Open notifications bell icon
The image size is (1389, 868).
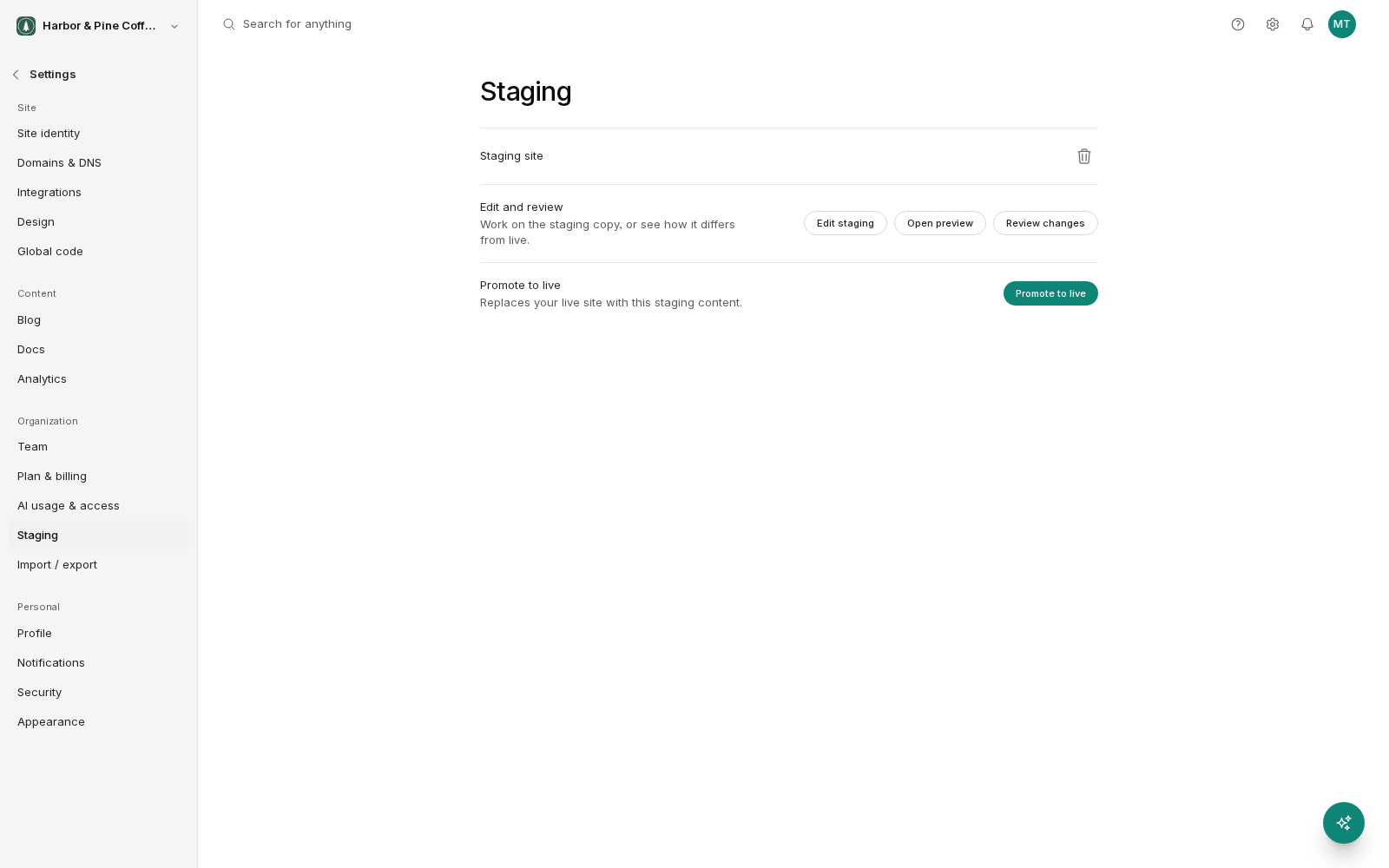click(x=1307, y=24)
